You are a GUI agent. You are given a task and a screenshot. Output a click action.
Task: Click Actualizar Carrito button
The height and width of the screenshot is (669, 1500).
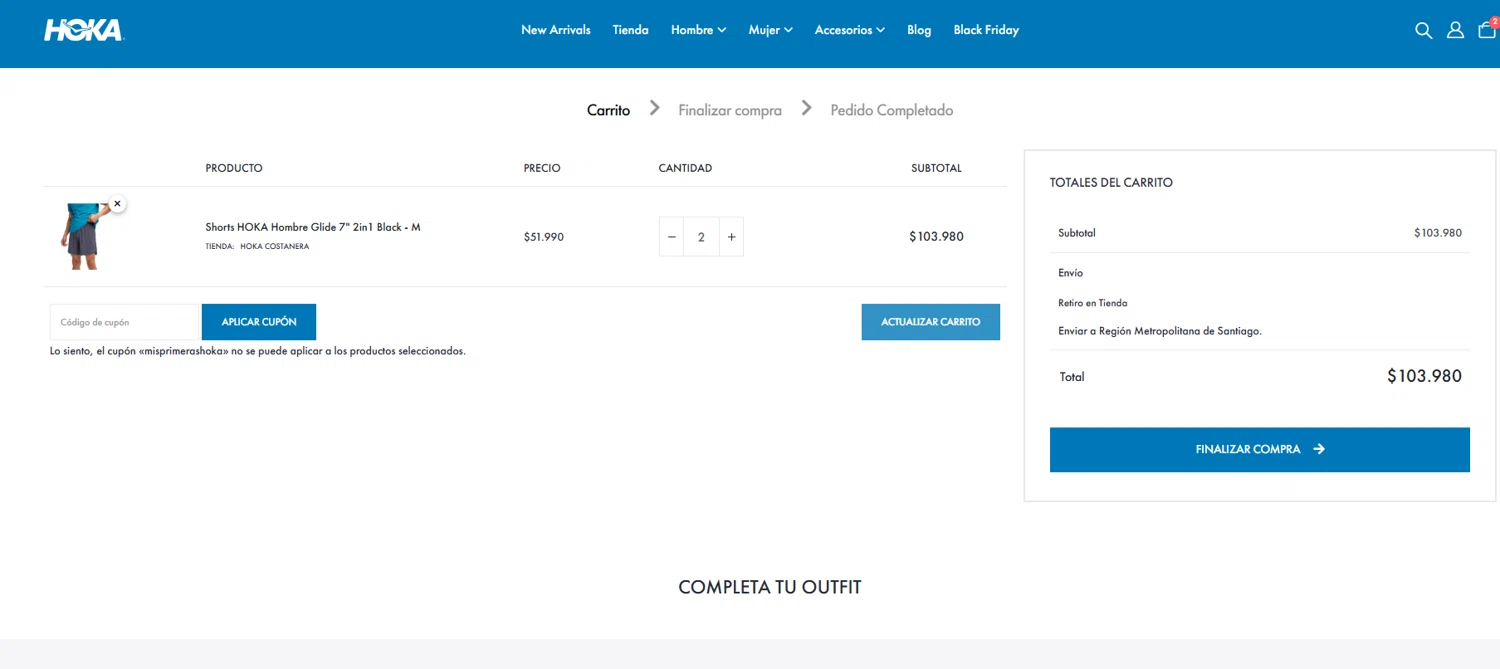[x=930, y=322]
